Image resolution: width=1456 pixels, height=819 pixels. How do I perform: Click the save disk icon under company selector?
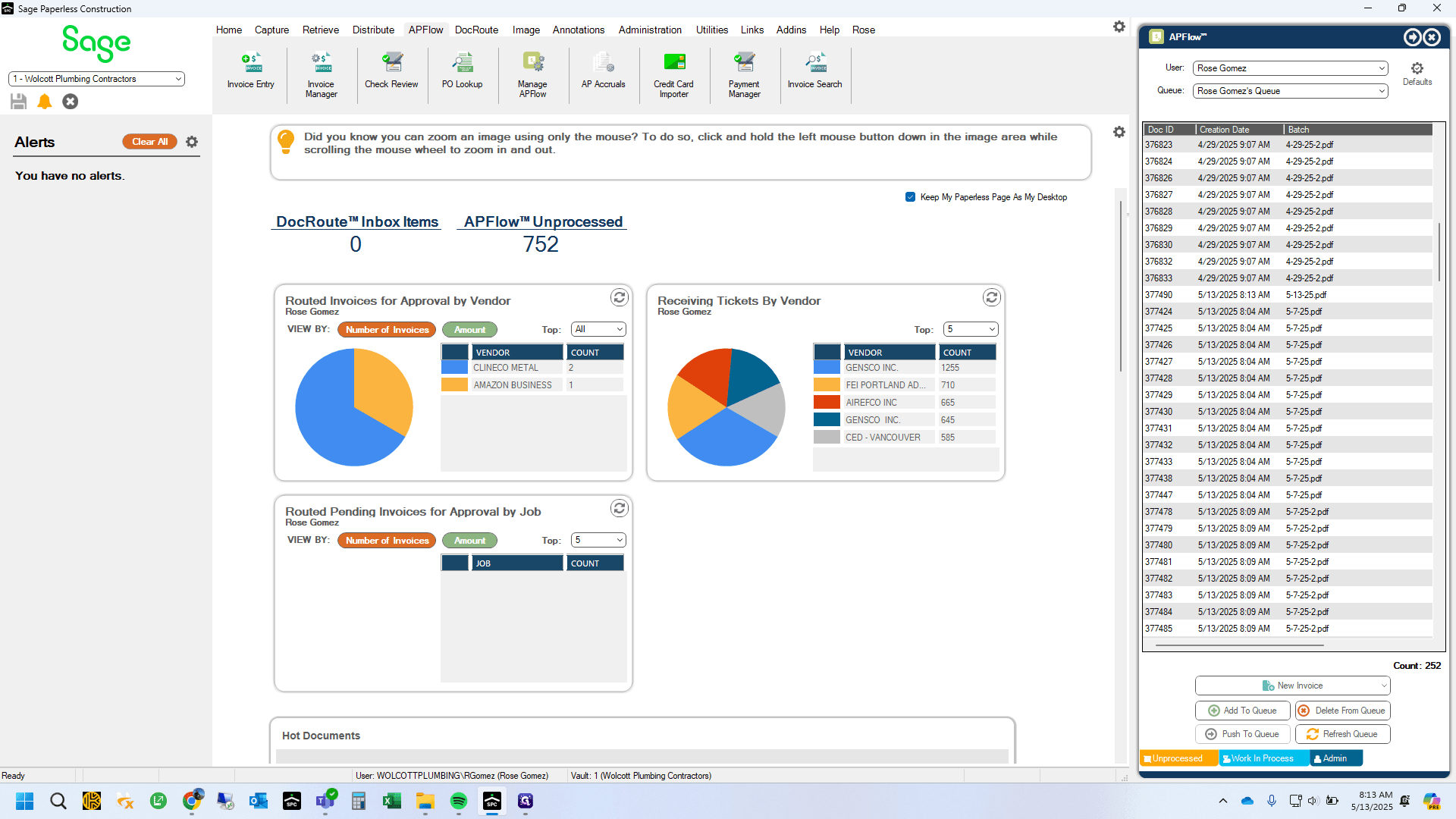(19, 101)
